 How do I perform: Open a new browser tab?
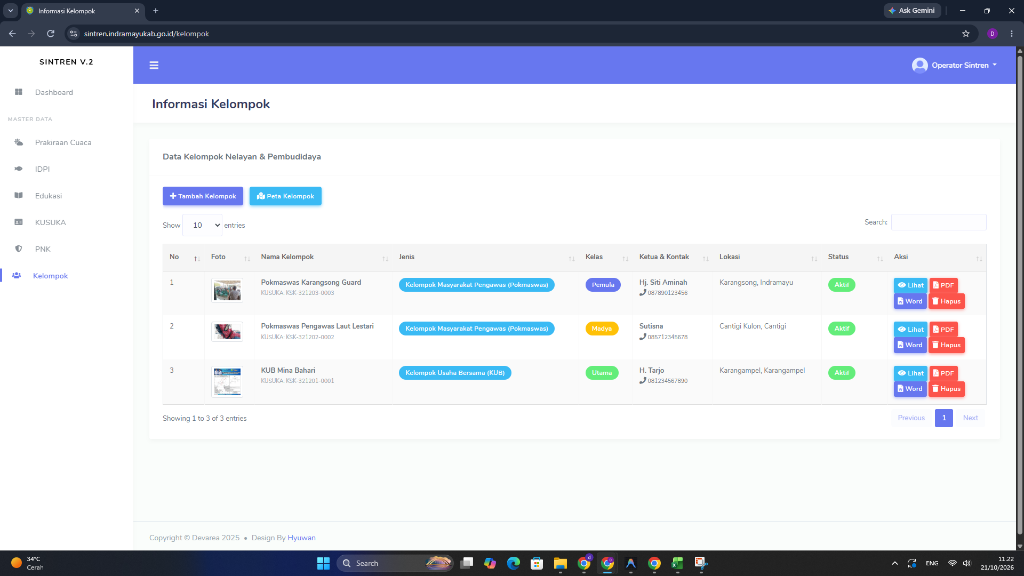coord(155,10)
